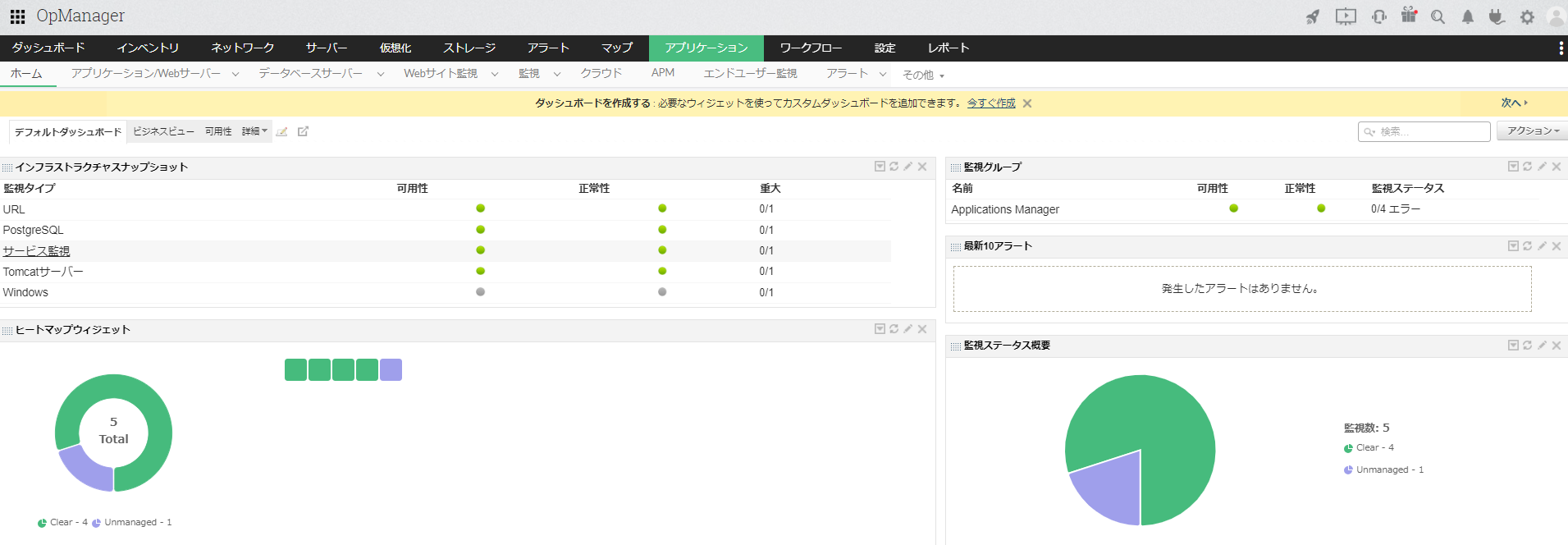Image resolution: width=1568 pixels, height=545 pixels.
Task: Expand the 詳細 dropdown in dashboard tabs
Action: coord(254,131)
